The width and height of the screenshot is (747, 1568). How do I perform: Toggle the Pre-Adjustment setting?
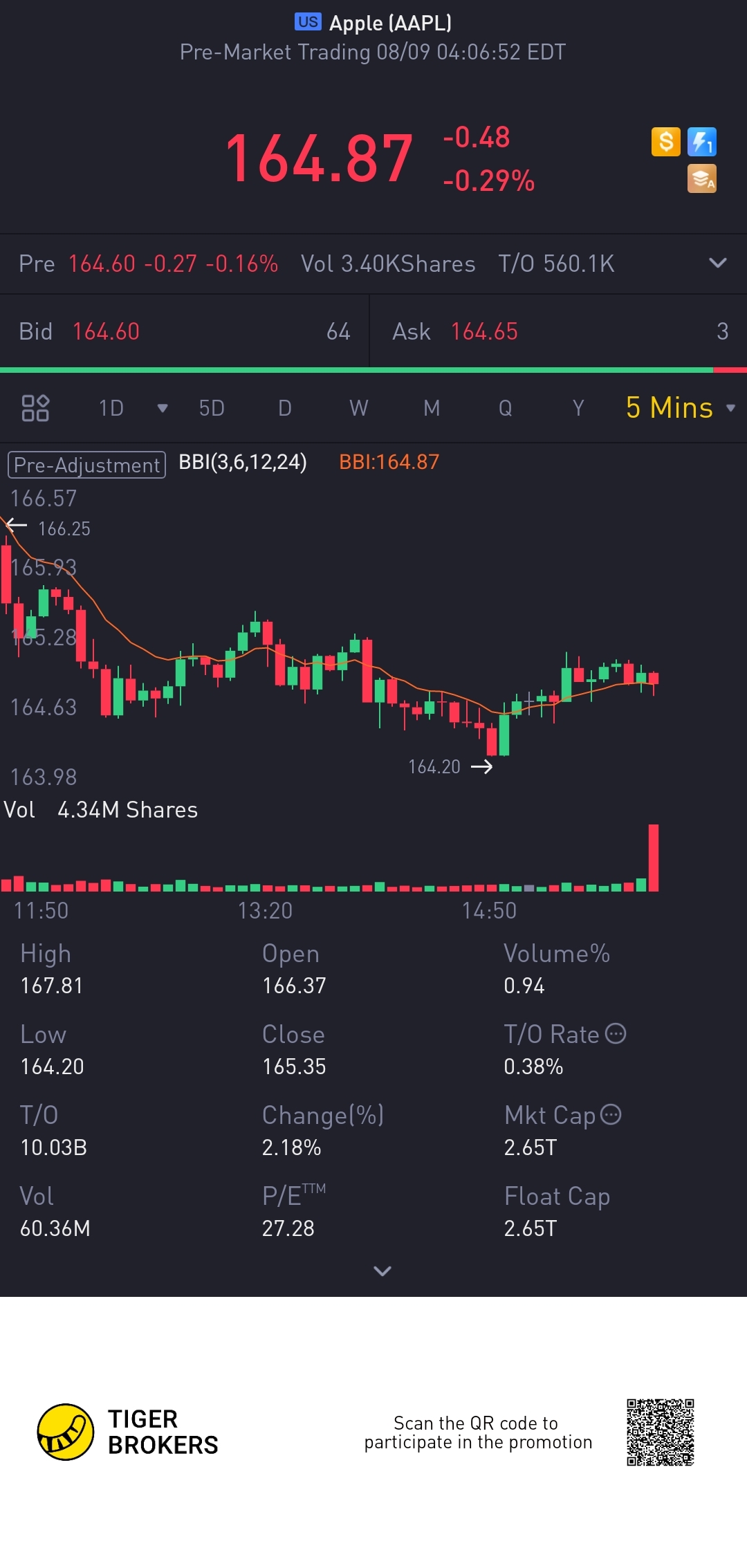pos(86,465)
